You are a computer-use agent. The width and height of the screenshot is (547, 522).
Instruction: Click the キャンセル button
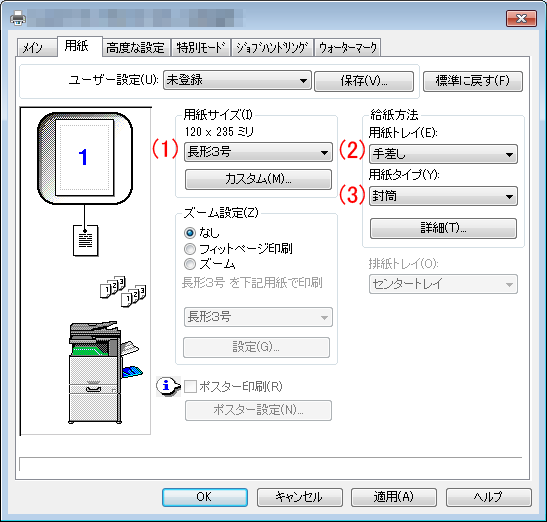(300, 497)
